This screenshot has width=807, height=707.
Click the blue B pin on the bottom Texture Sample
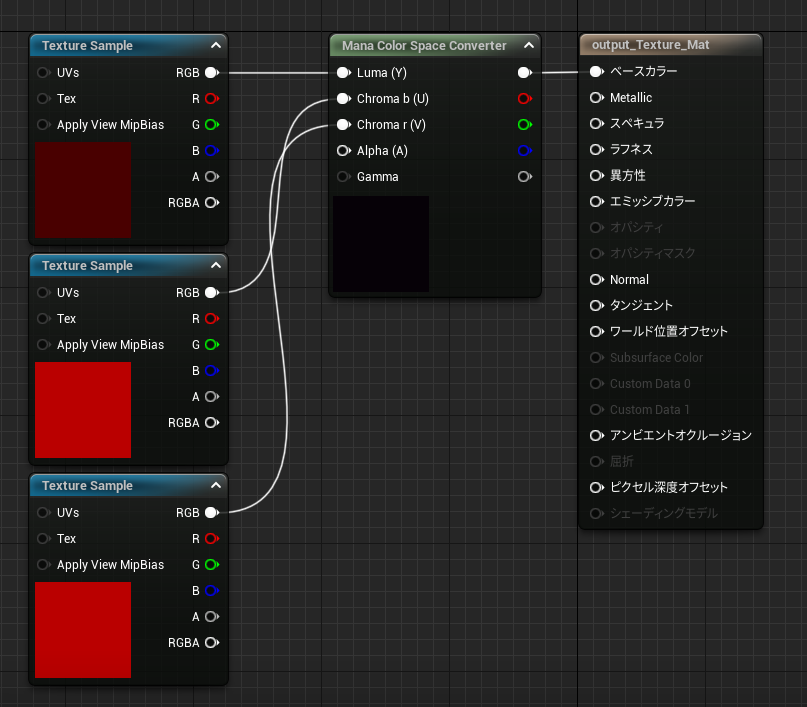tap(212, 591)
